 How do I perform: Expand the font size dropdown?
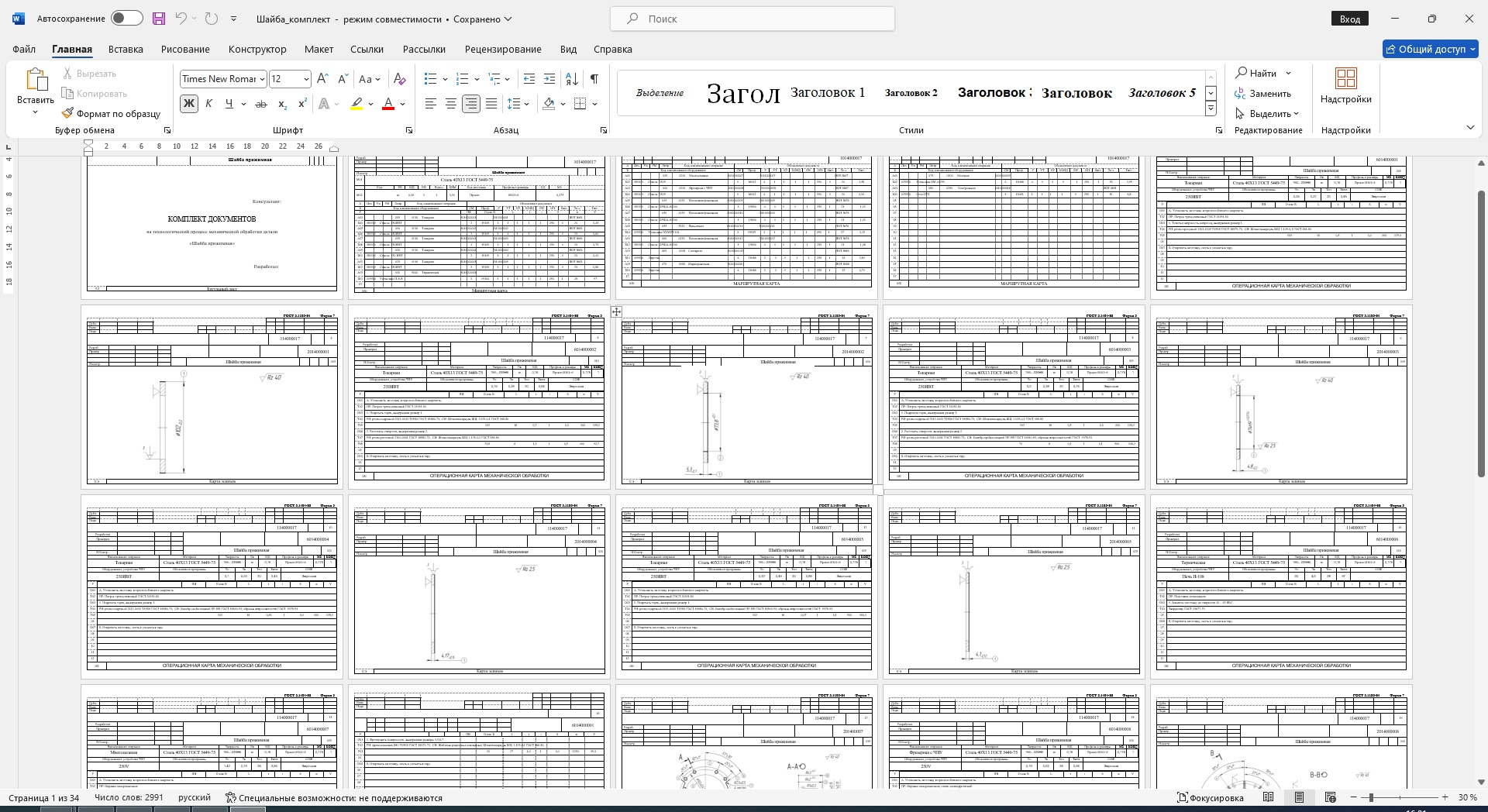(306, 79)
